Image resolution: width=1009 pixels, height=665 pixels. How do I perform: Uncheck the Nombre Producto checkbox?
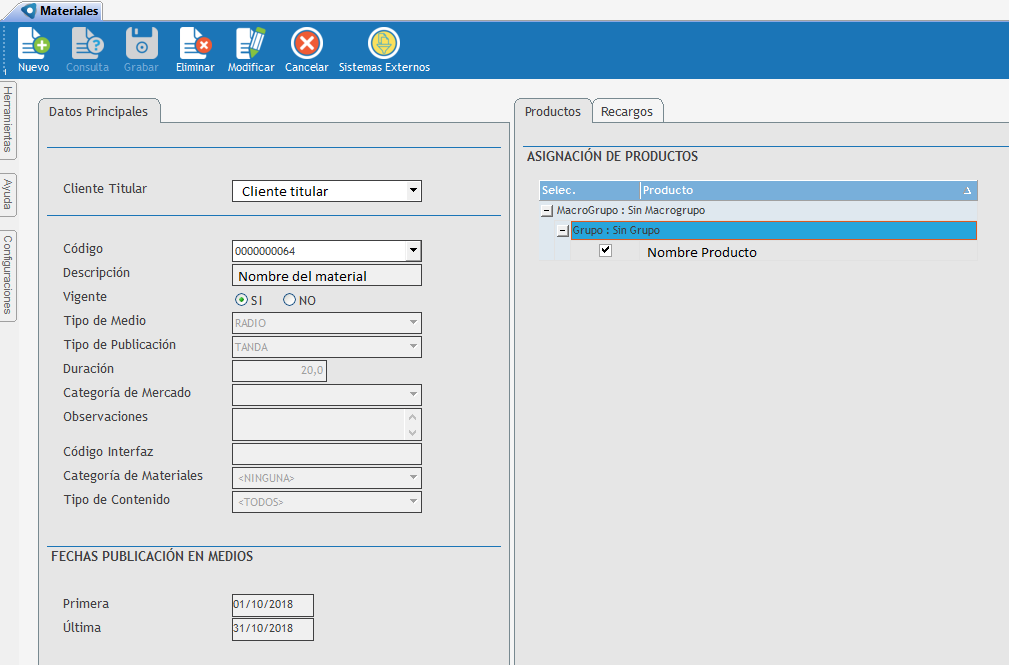605,251
